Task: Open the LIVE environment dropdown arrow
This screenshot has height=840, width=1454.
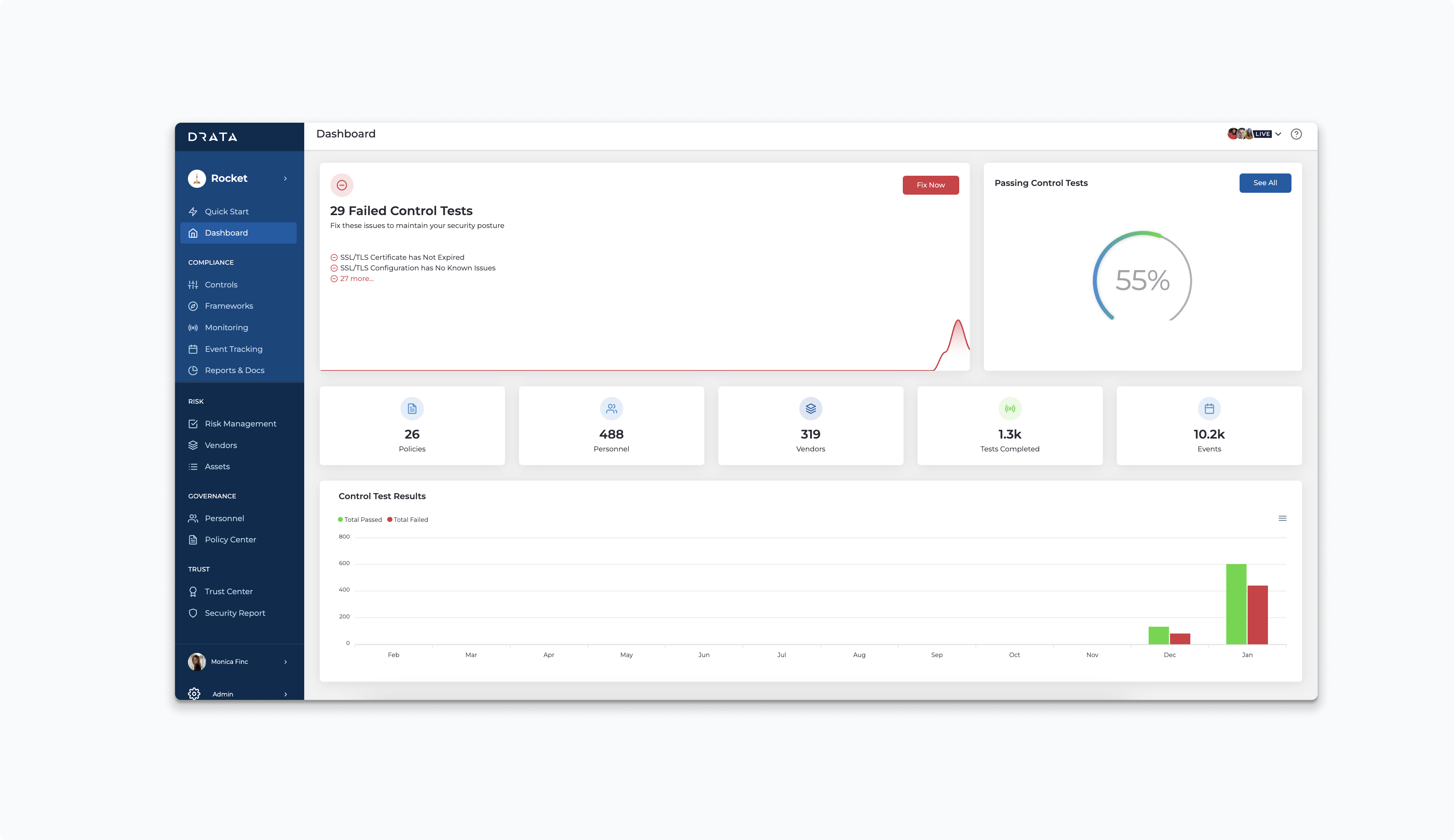Action: (1279, 134)
